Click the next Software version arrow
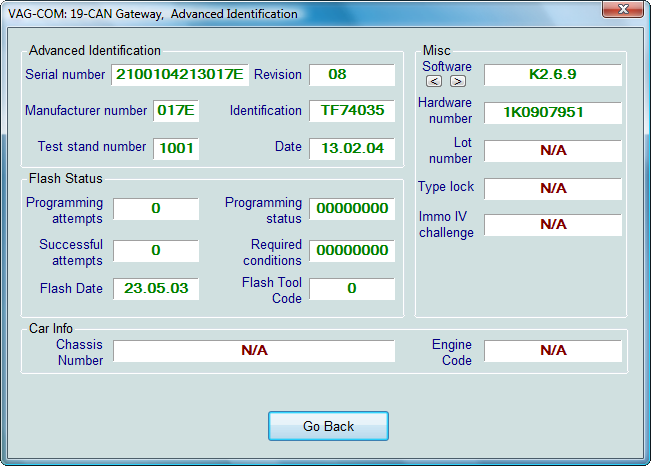The height and width of the screenshot is (466, 651). (x=458, y=81)
